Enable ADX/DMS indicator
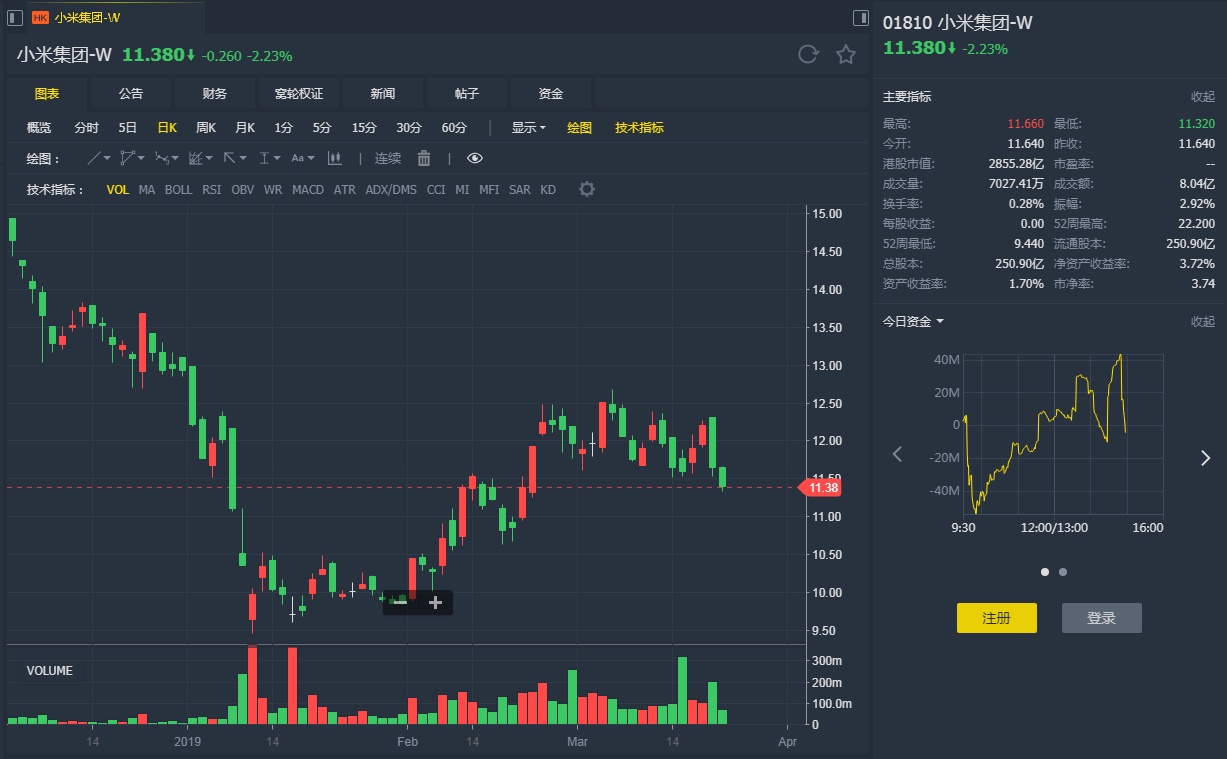 coord(391,189)
